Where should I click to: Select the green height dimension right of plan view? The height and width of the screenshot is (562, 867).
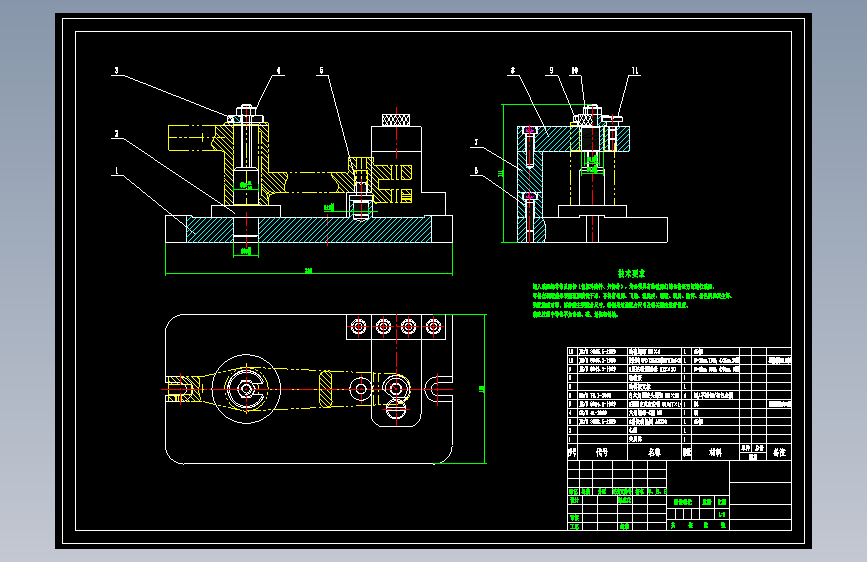483,389
